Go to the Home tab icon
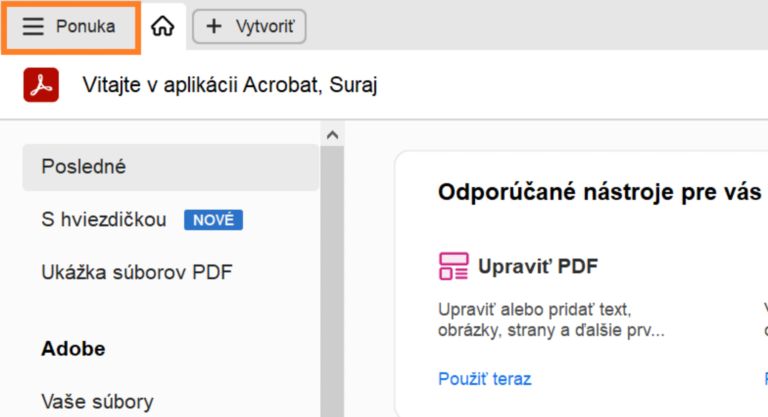Screen dimensions: 768x417 point(163,26)
